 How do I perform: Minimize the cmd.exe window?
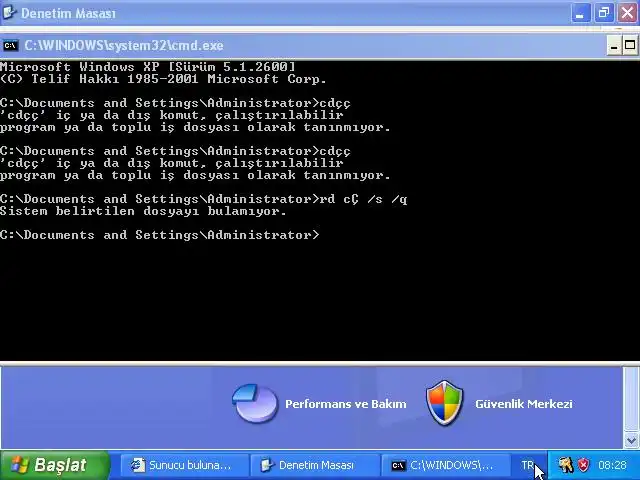(x=613, y=45)
